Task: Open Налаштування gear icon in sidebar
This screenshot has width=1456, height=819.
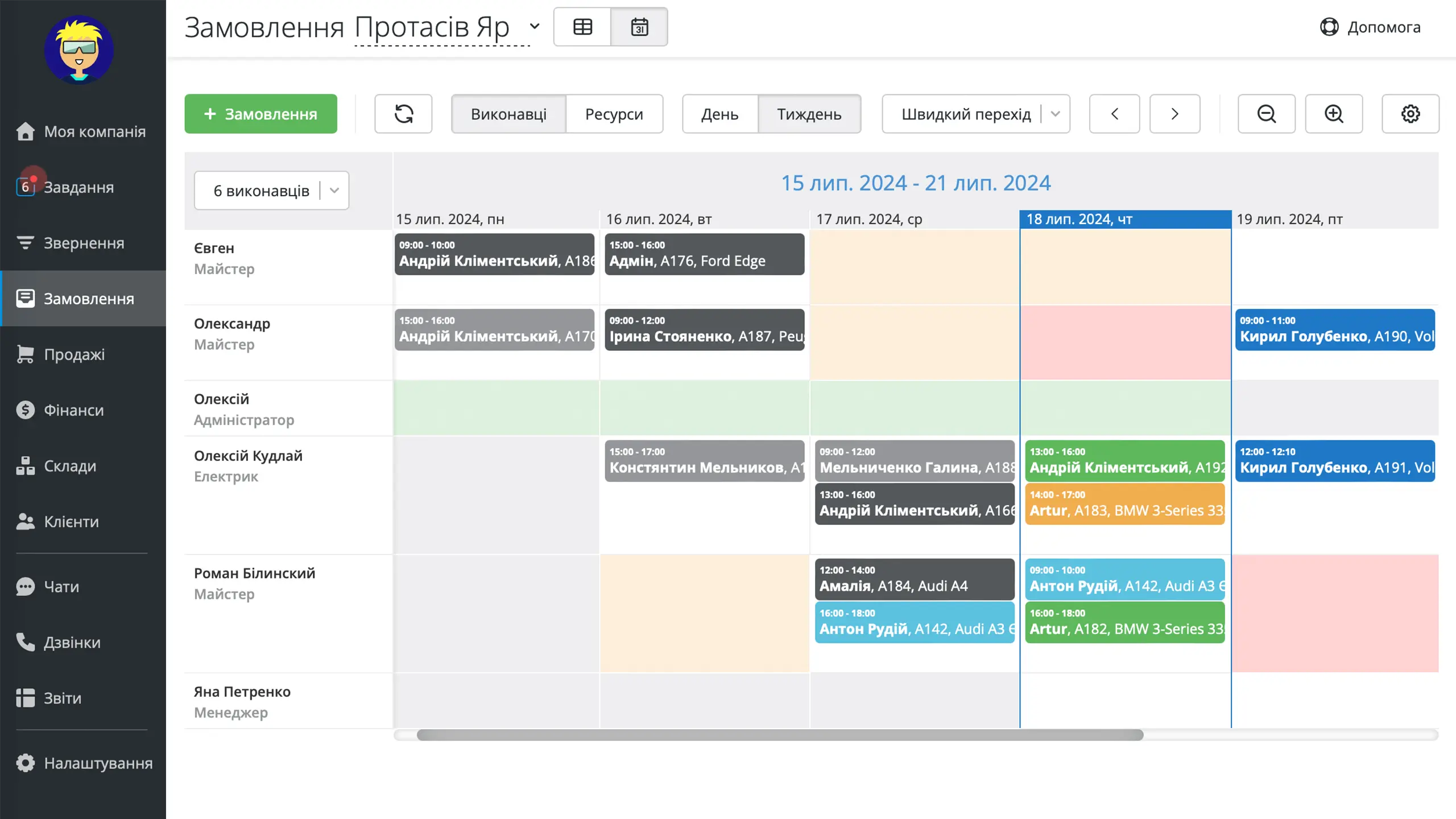Action: (25, 763)
